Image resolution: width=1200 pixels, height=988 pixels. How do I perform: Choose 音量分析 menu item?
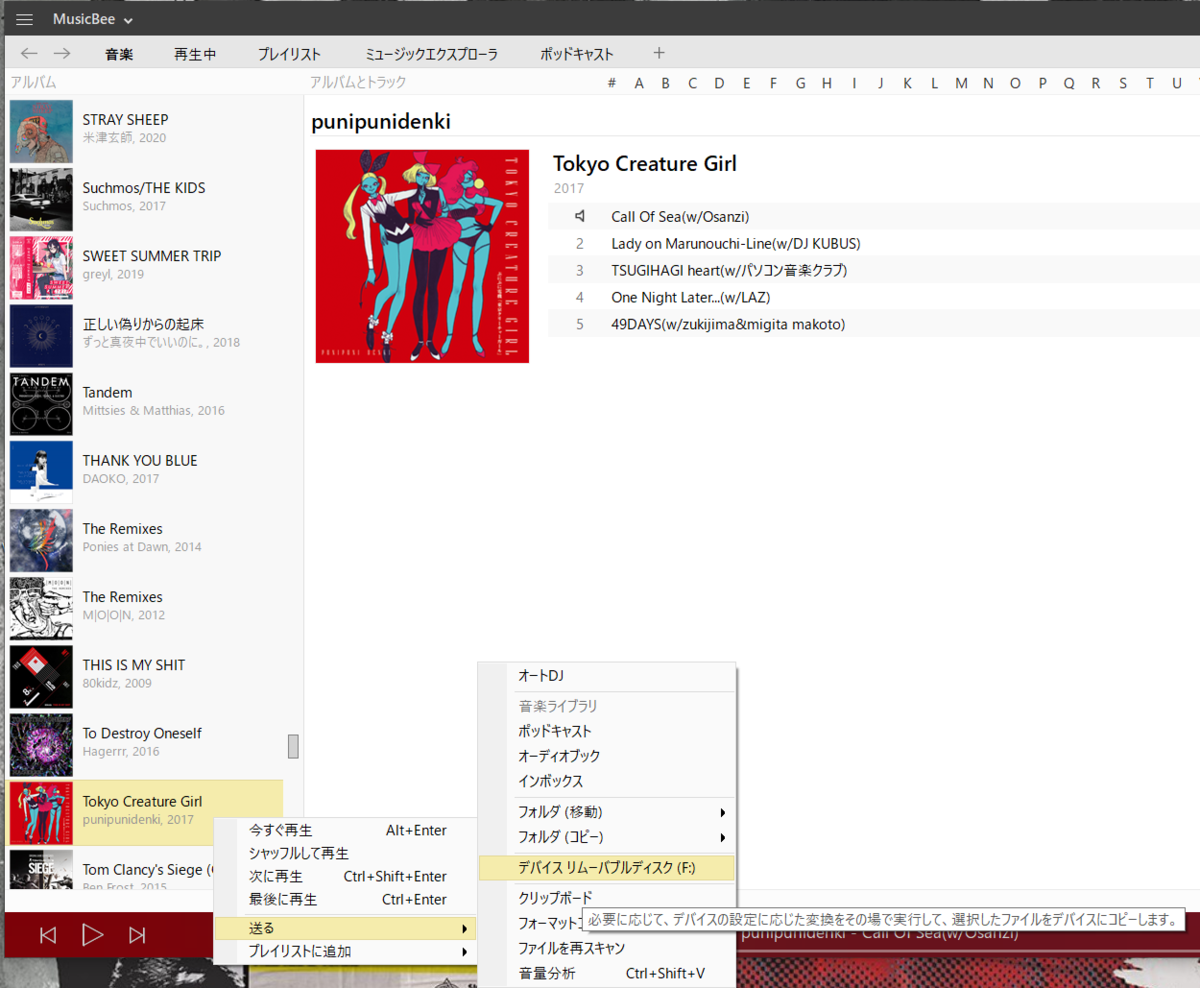point(607,973)
